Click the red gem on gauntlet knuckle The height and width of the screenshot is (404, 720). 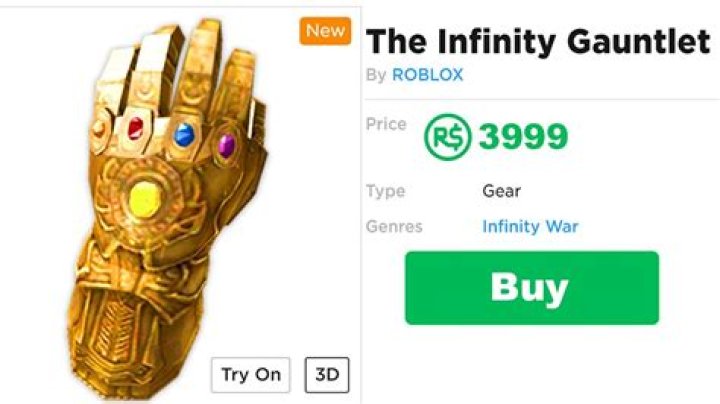tap(135, 126)
